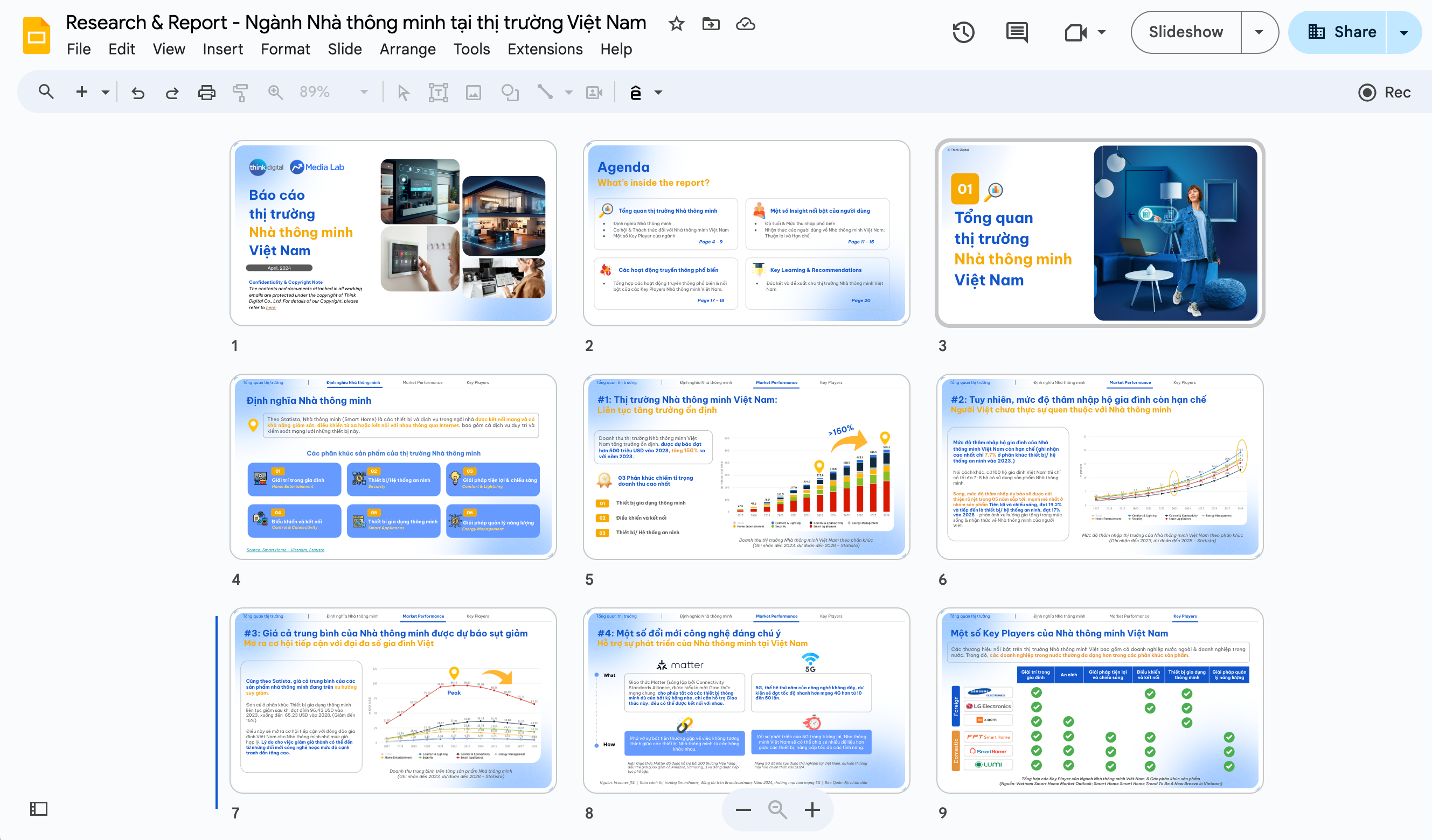The width and height of the screenshot is (1432, 840).
Task: Star this presentation
Action: click(676, 24)
